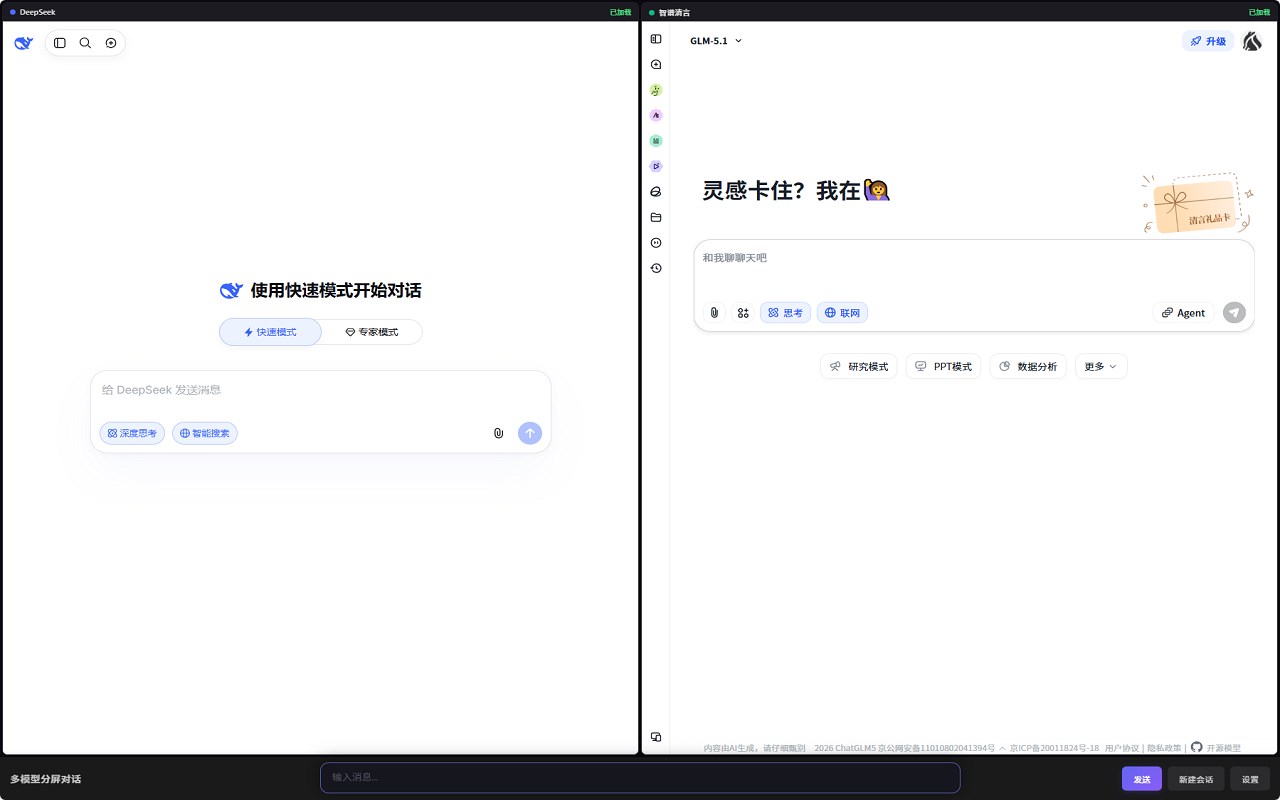Click the 使用快速模式开始对话 heading
This screenshot has width=1280, height=800.
tap(336, 291)
